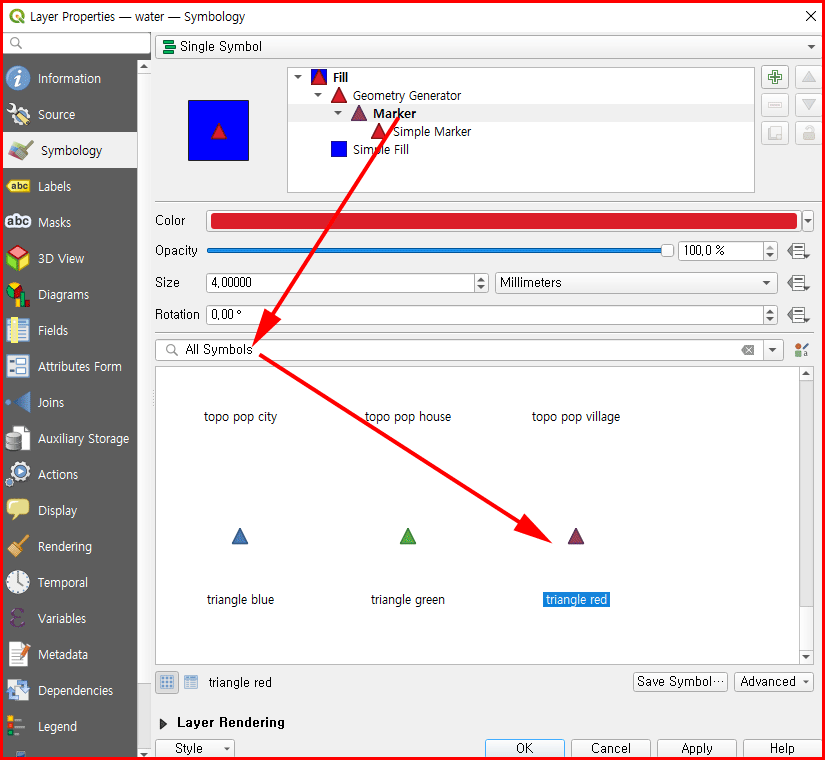825x760 pixels.
Task: Open the Style menu button
Action: pos(195,748)
